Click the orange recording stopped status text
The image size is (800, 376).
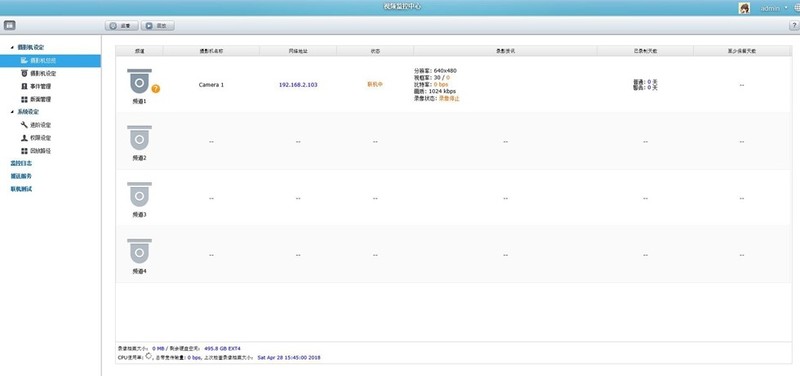449,98
